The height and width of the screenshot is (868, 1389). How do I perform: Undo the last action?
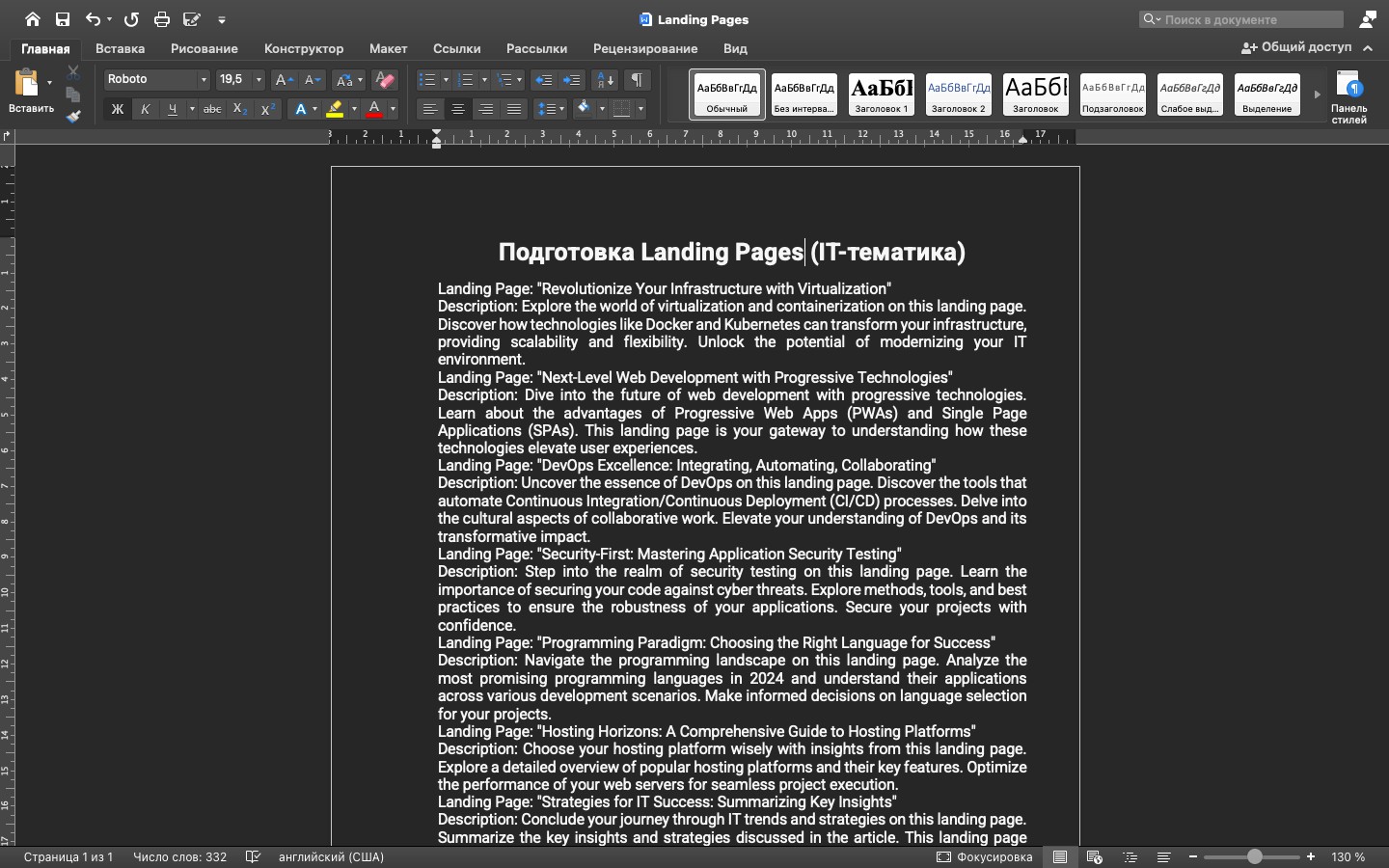point(93,19)
